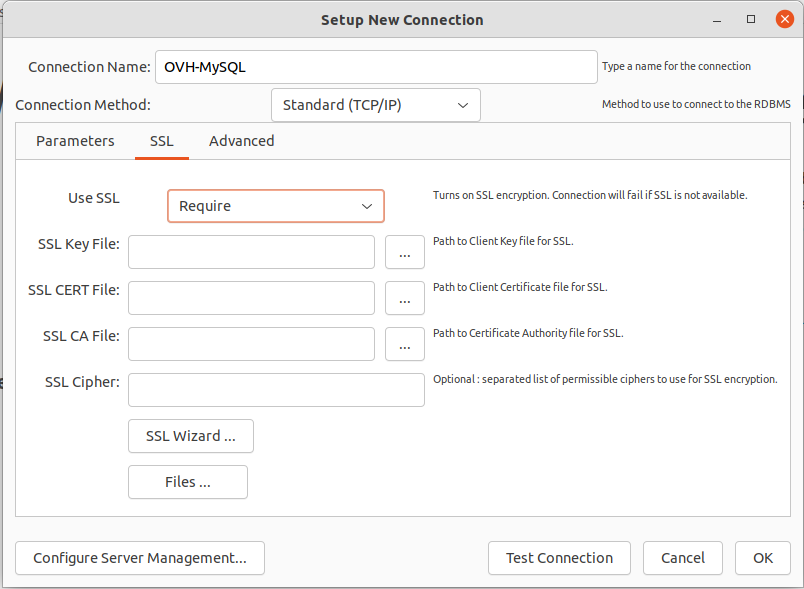
Task: Confirm the connection with OK
Action: pyautogui.click(x=762, y=558)
